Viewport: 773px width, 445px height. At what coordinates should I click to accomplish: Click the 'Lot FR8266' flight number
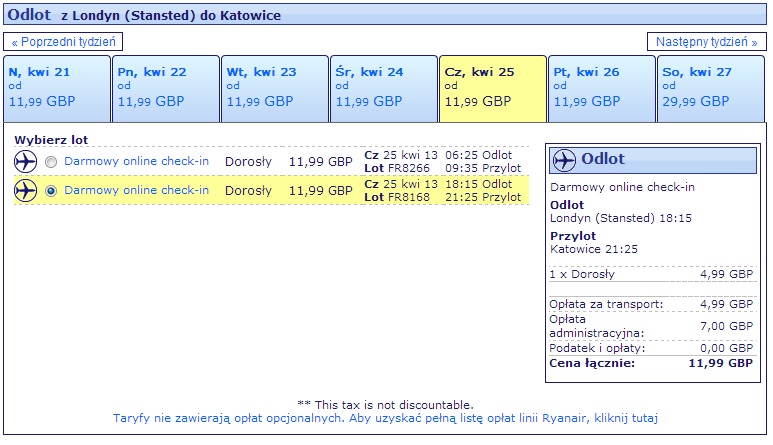tap(397, 169)
